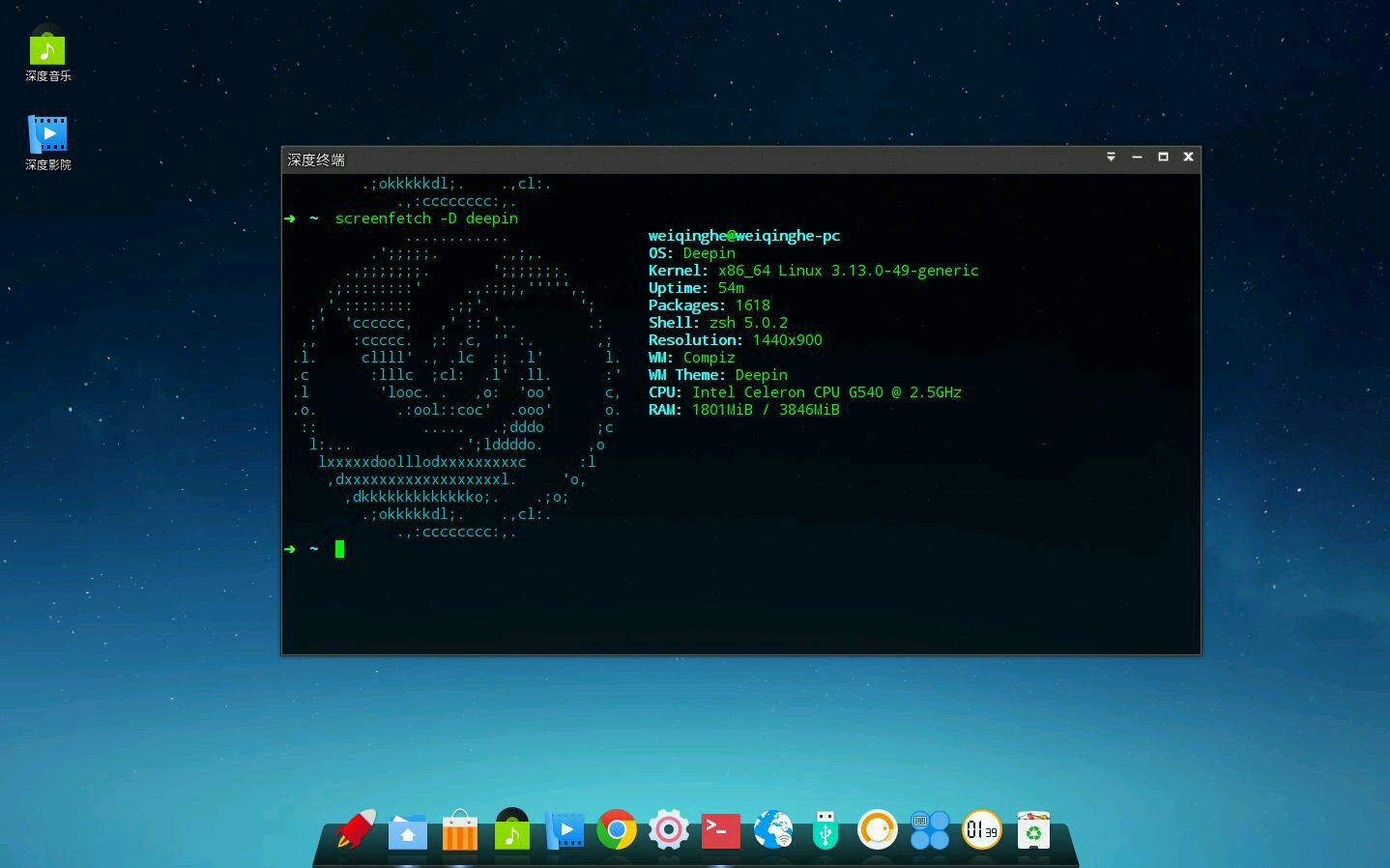Open Google Chrome in the dock

coord(617,829)
